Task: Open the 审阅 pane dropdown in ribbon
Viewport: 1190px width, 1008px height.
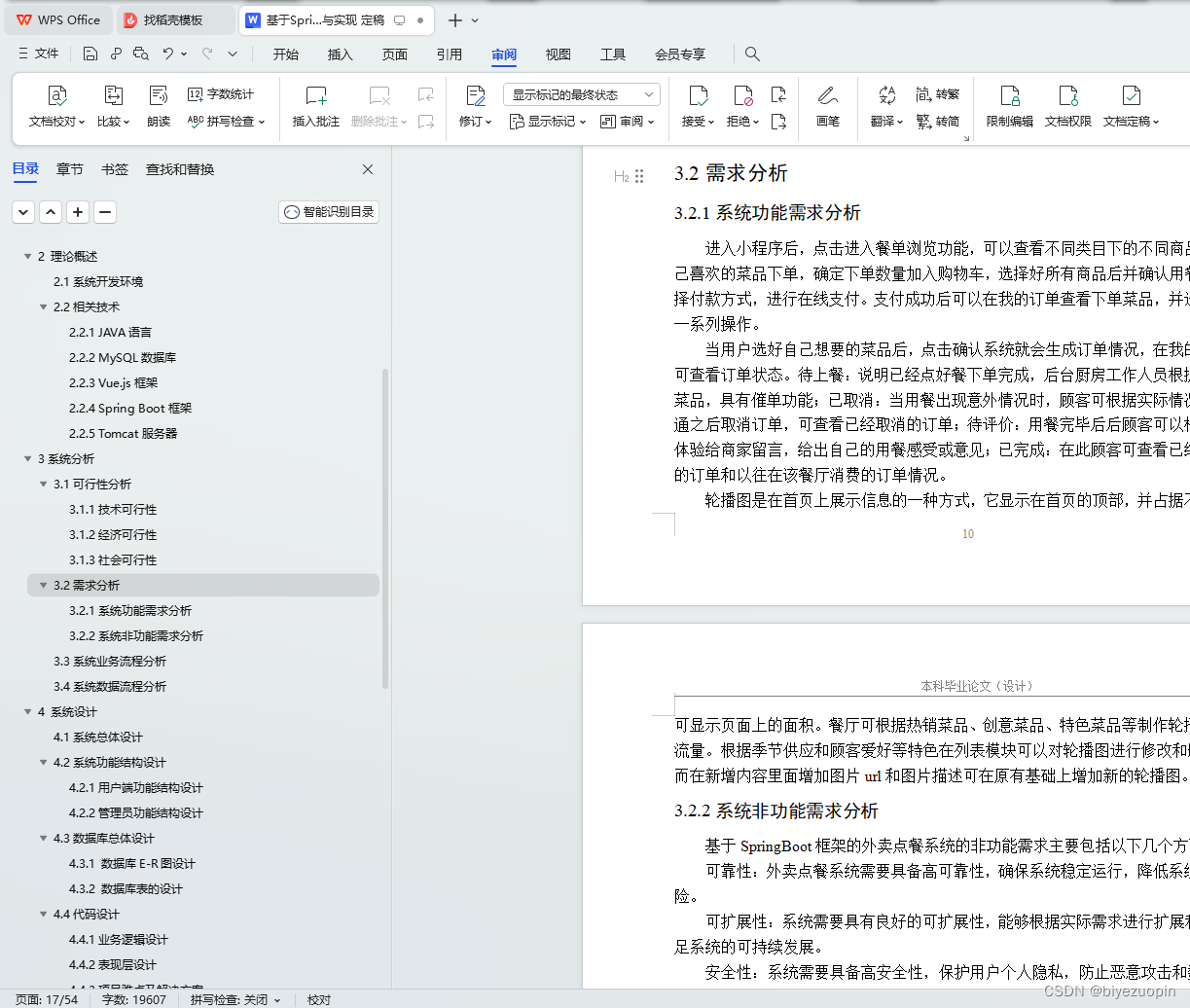Action: [x=628, y=122]
